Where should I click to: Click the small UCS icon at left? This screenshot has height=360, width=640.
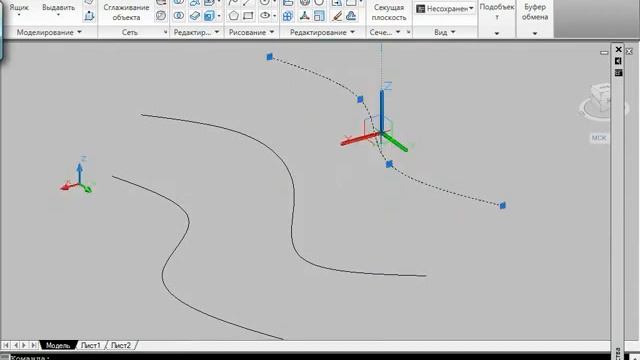click(x=77, y=176)
